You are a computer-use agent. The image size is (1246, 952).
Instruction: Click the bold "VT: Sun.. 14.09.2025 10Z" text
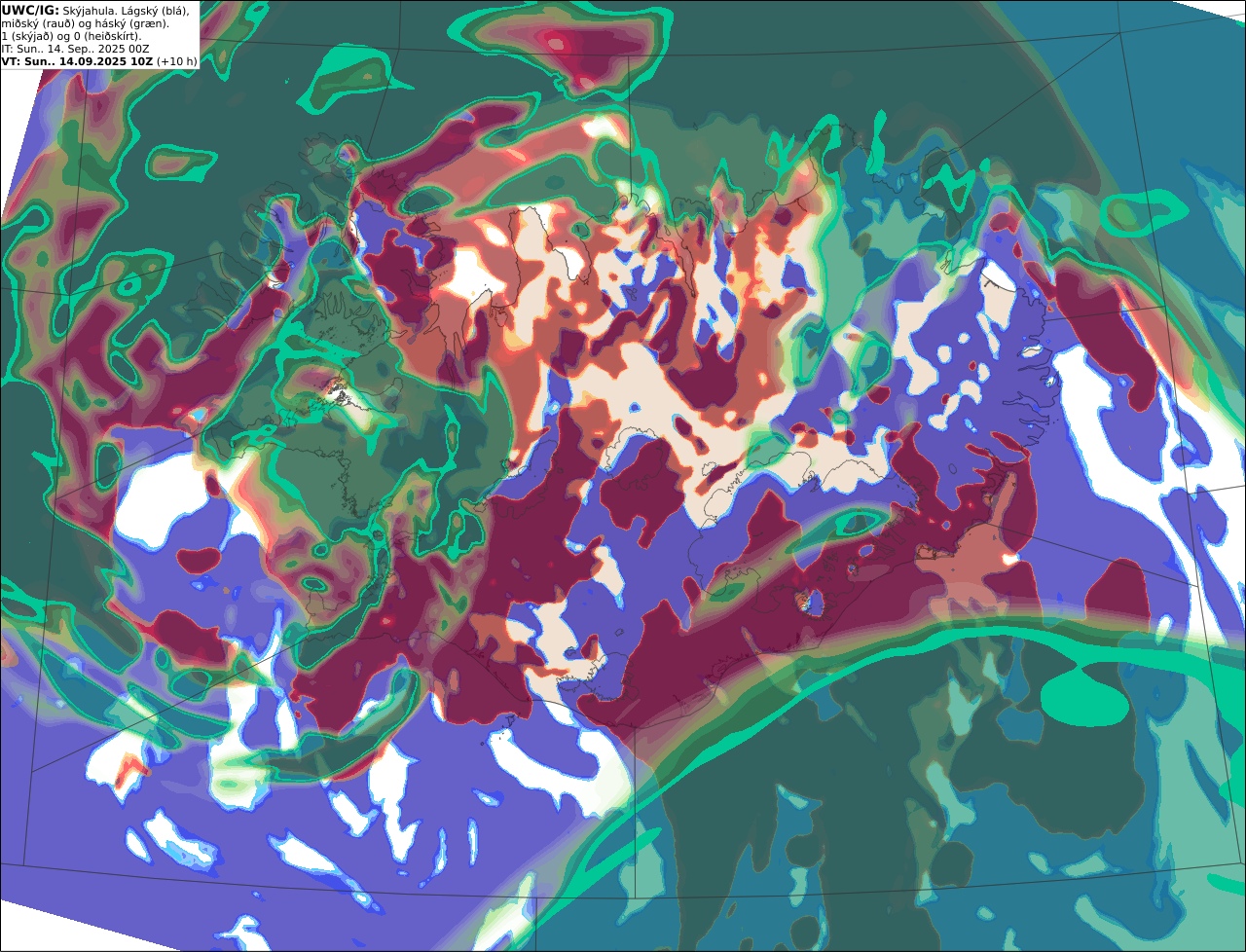pyautogui.click(x=77, y=61)
